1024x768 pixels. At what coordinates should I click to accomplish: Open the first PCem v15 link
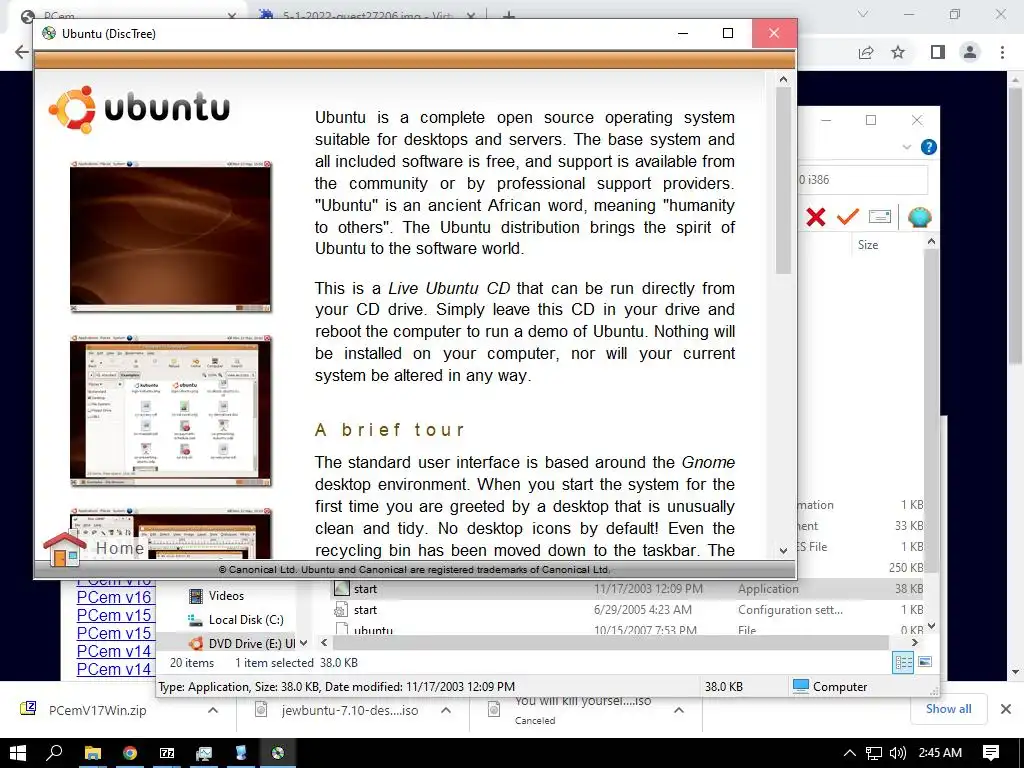[x=114, y=615]
